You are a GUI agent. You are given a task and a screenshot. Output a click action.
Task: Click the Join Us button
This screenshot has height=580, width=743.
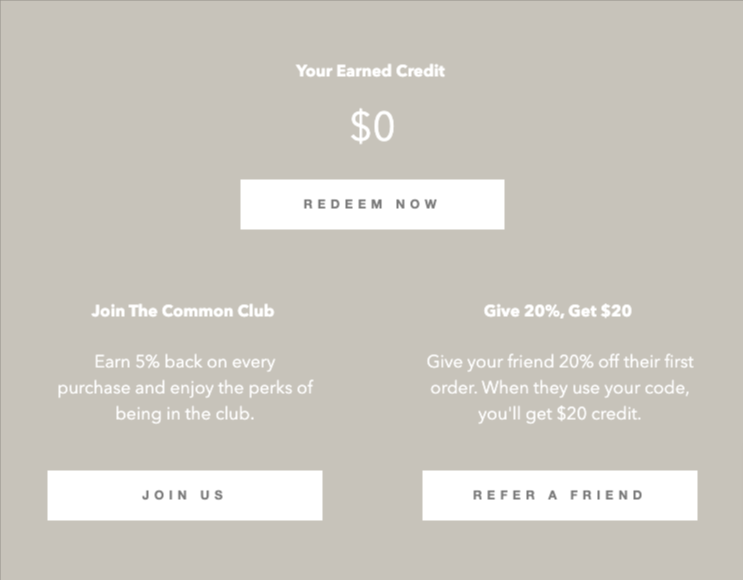point(184,495)
